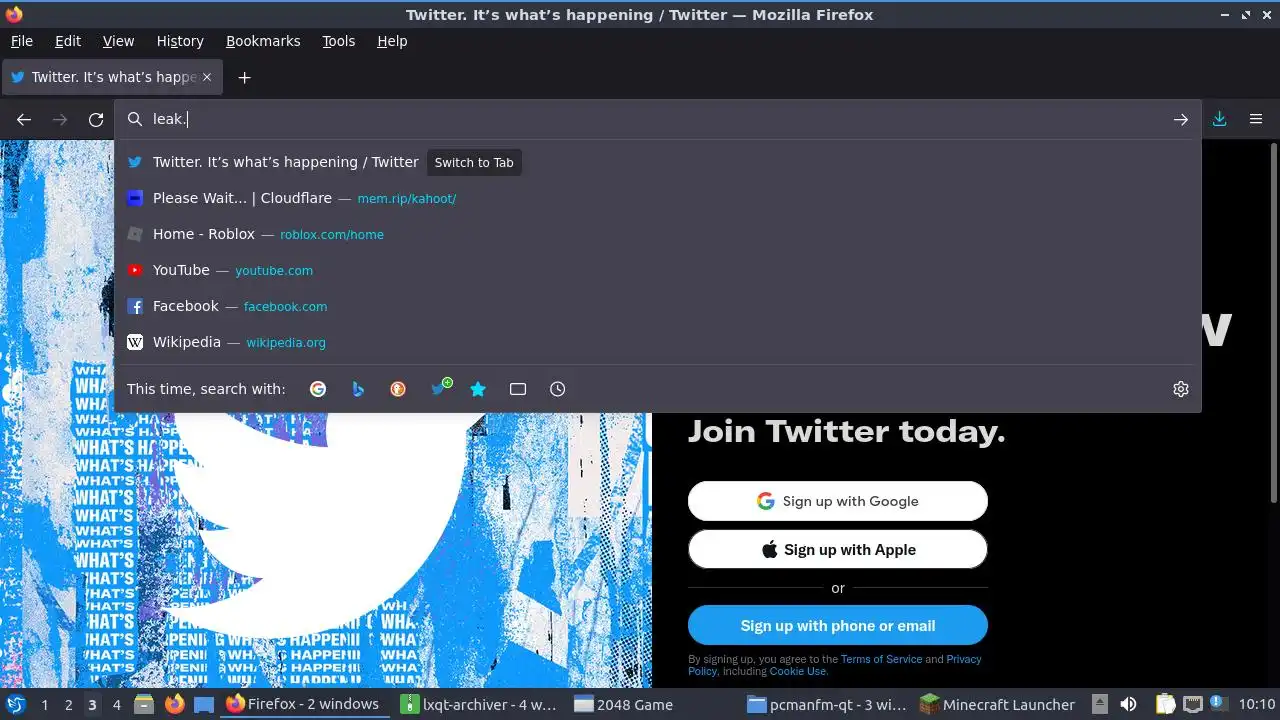Click the roblox.com/home URL
1280x720 pixels.
332,235
